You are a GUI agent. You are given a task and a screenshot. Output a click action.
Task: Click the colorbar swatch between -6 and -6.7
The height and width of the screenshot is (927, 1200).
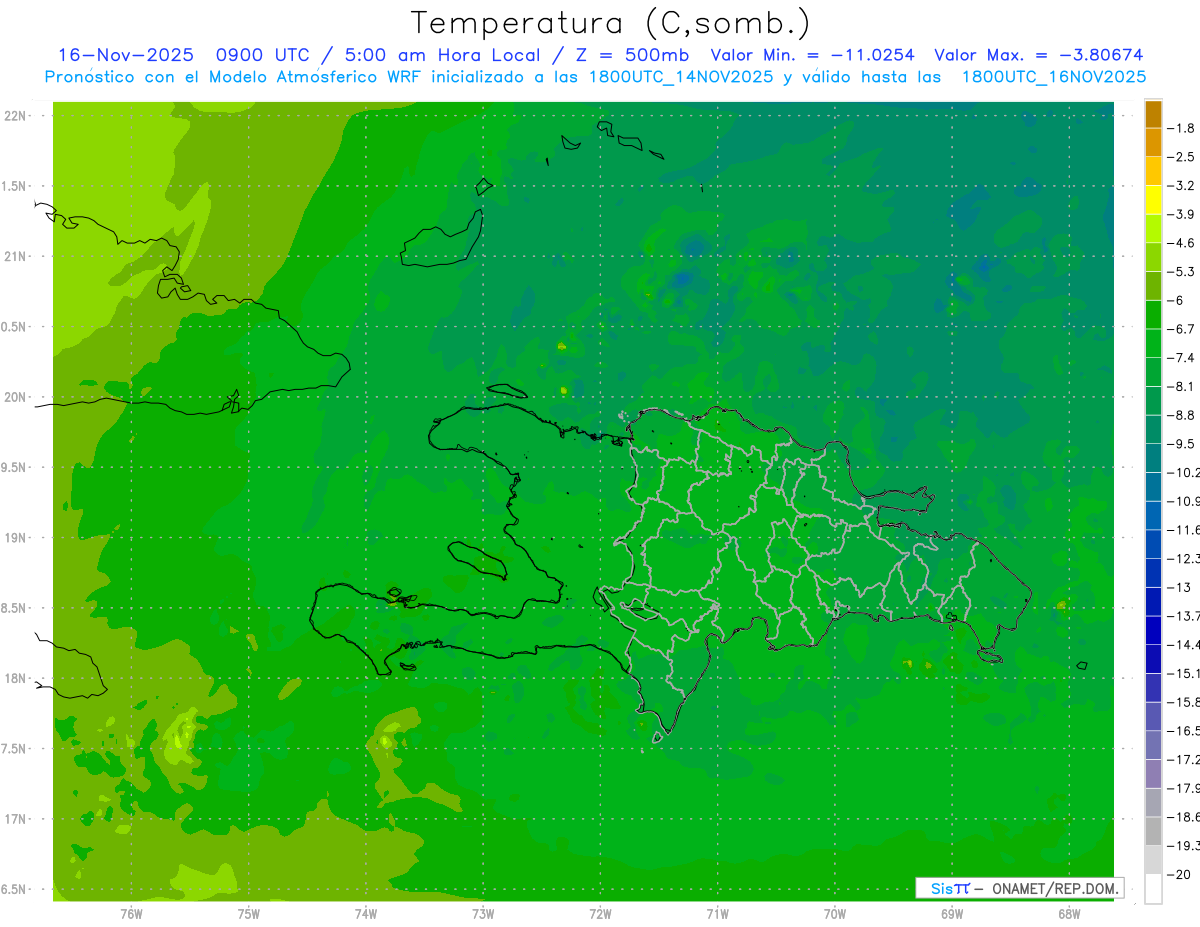(x=1153, y=315)
